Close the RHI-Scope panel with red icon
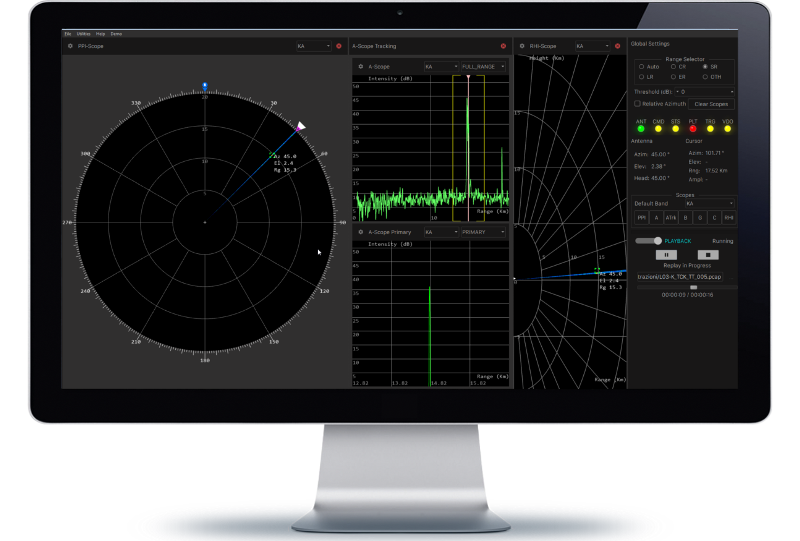Screen dimensions: 800x541 click(x=617, y=46)
